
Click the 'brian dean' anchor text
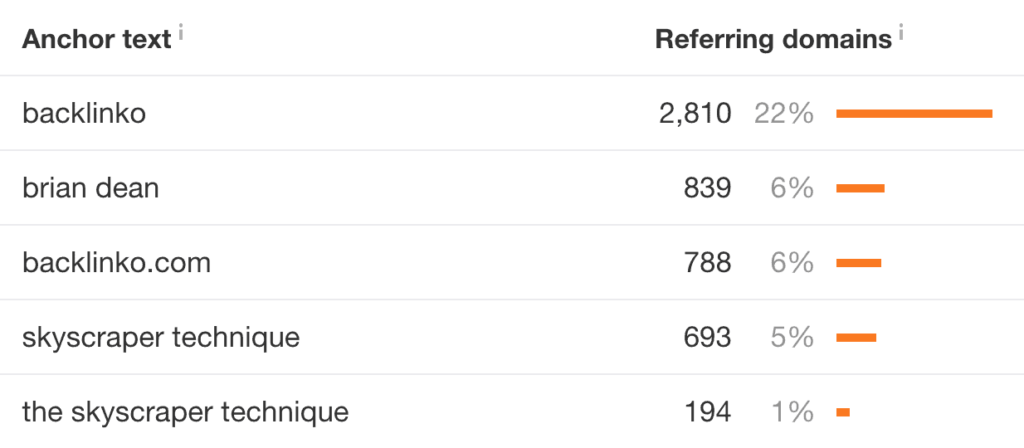coord(90,187)
